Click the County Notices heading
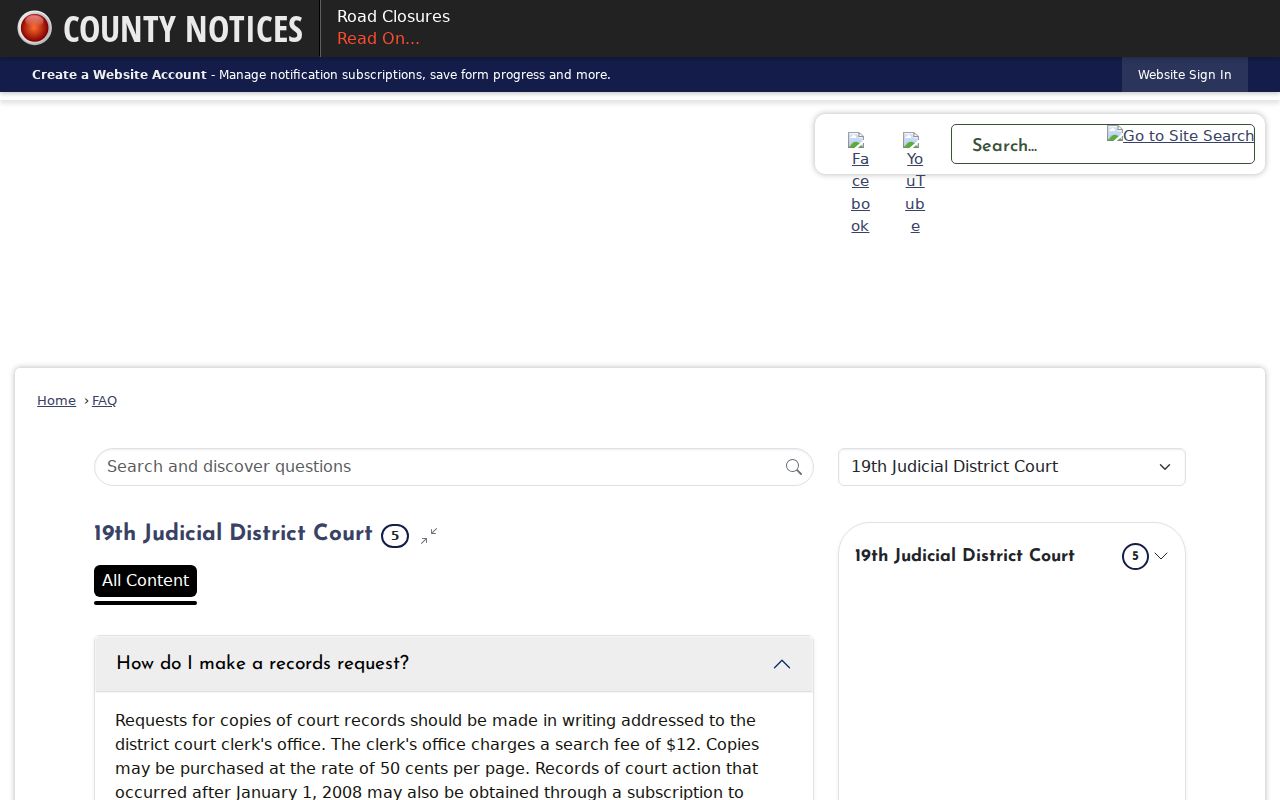Image resolution: width=1280 pixels, height=800 pixels. [x=183, y=29]
